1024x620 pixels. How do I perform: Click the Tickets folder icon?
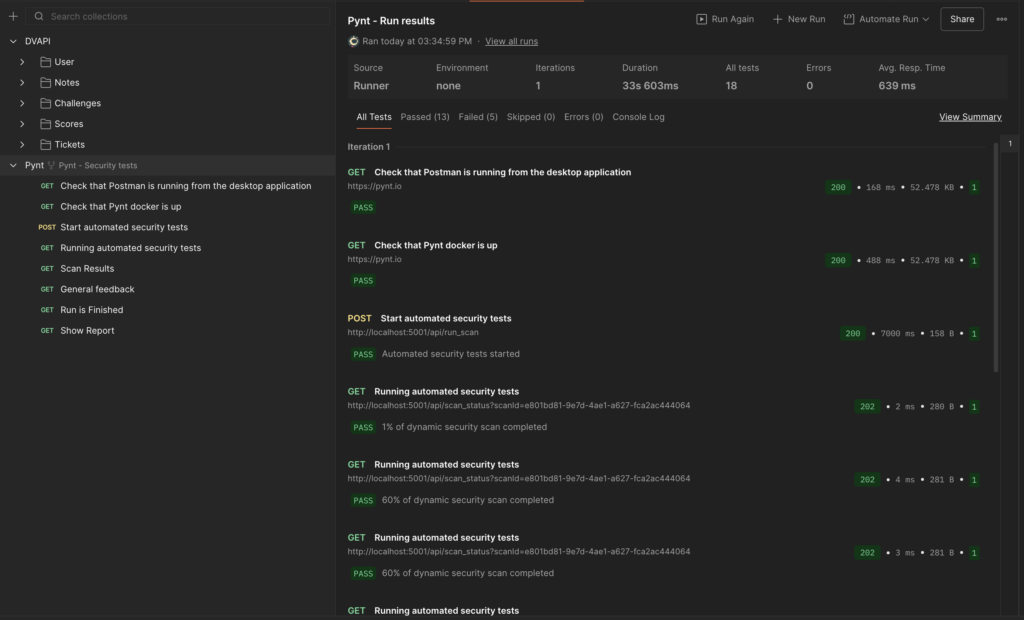click(x=45, y=145)
